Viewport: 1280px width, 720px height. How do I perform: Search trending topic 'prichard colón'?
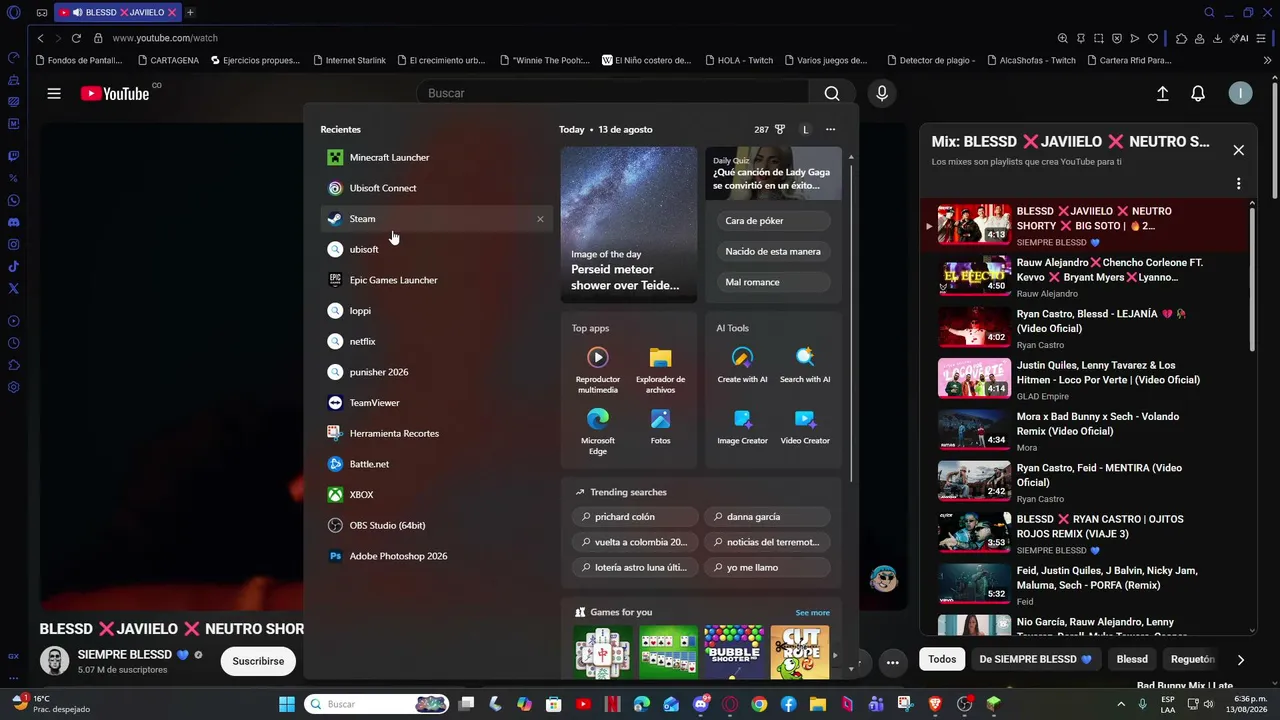(x=635, y=517)
